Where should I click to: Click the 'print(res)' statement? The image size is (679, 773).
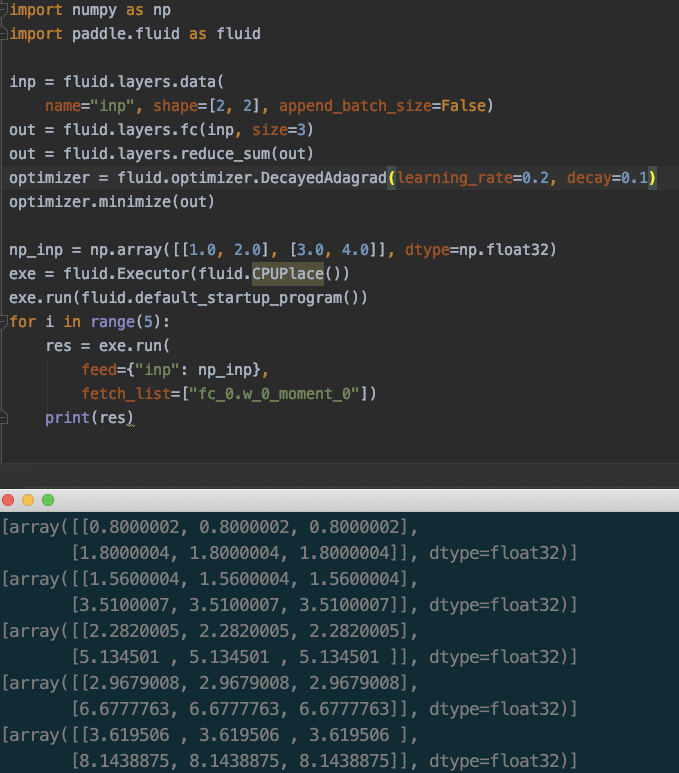click(x=89, y=418)
